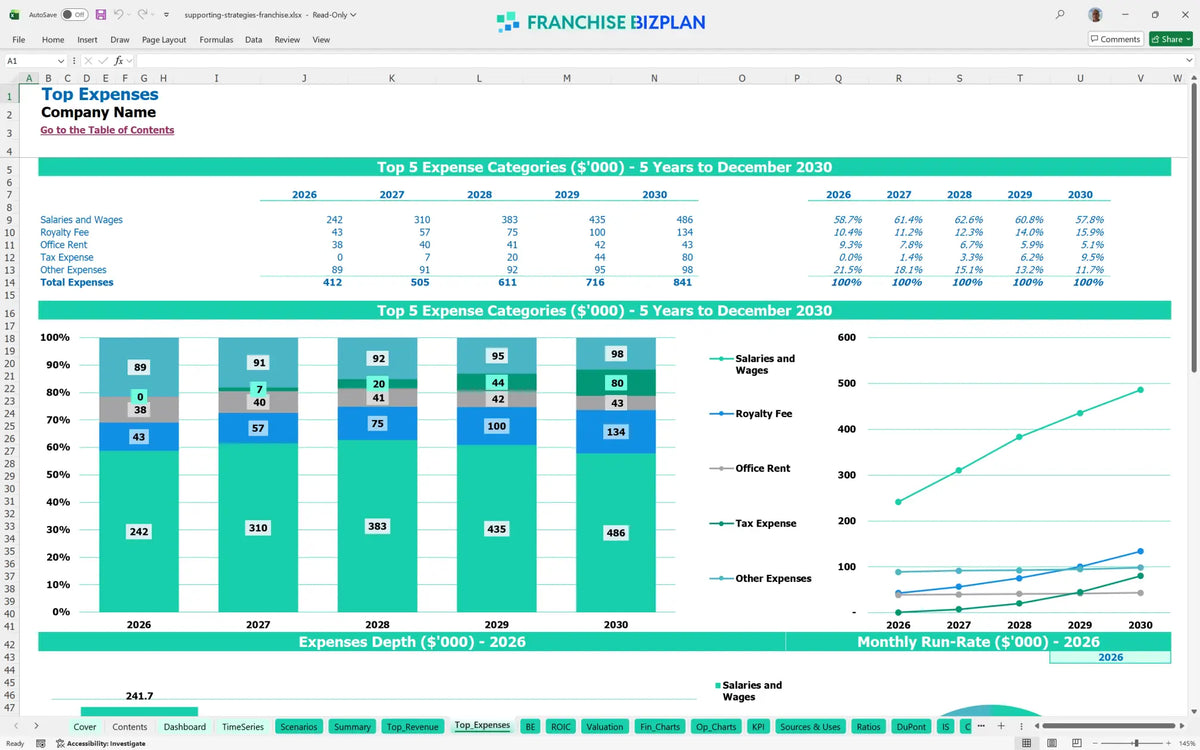The image size is (1200, 750).
Task: Open the Review ribbon tab
Action: coord(287,40)
